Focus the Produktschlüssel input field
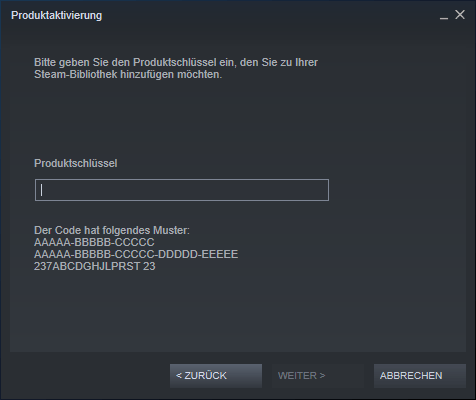Screen dimensions: 476x400 (182, 190)
